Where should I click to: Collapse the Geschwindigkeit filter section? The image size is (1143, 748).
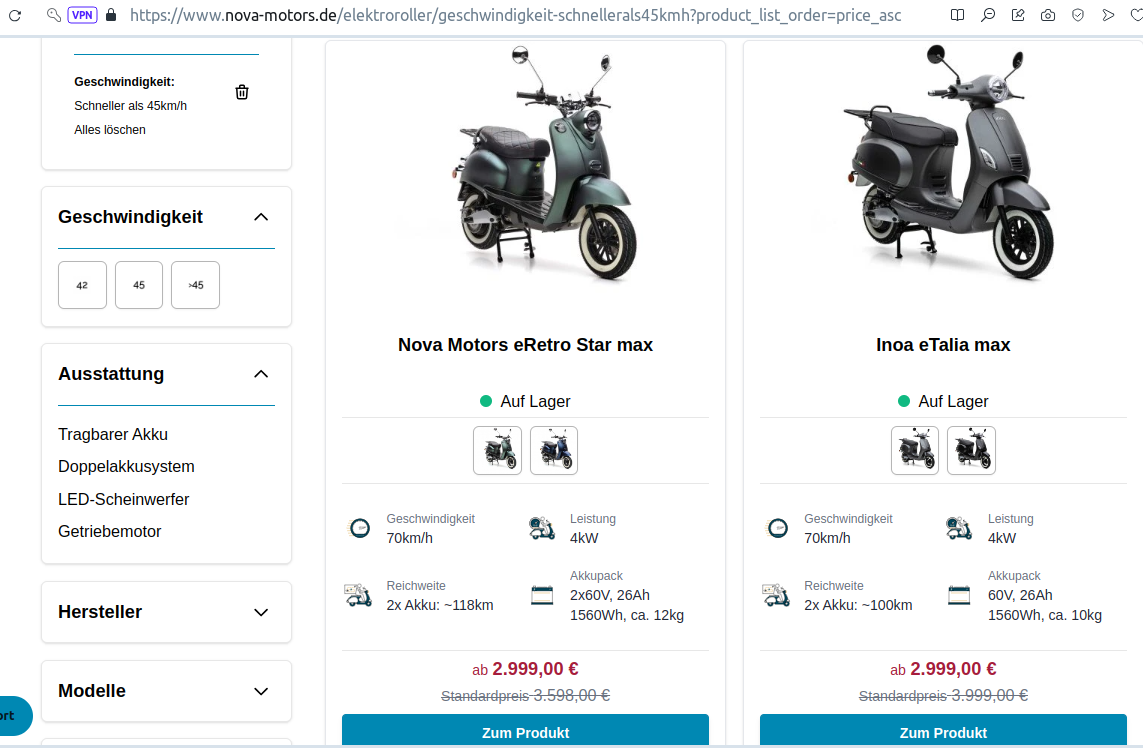261,217
